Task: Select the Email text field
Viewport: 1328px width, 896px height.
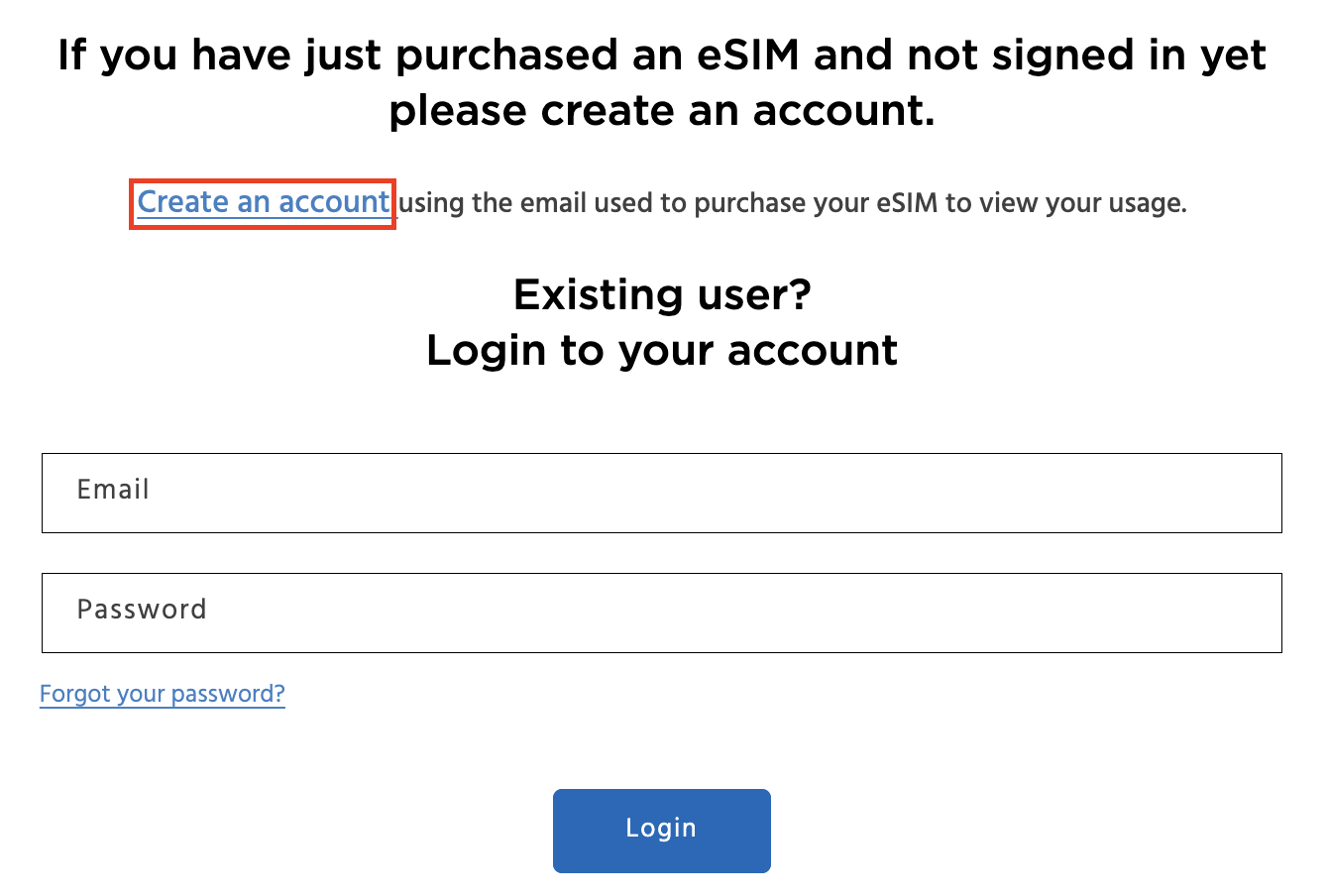Action: click(x=661, y=493)
